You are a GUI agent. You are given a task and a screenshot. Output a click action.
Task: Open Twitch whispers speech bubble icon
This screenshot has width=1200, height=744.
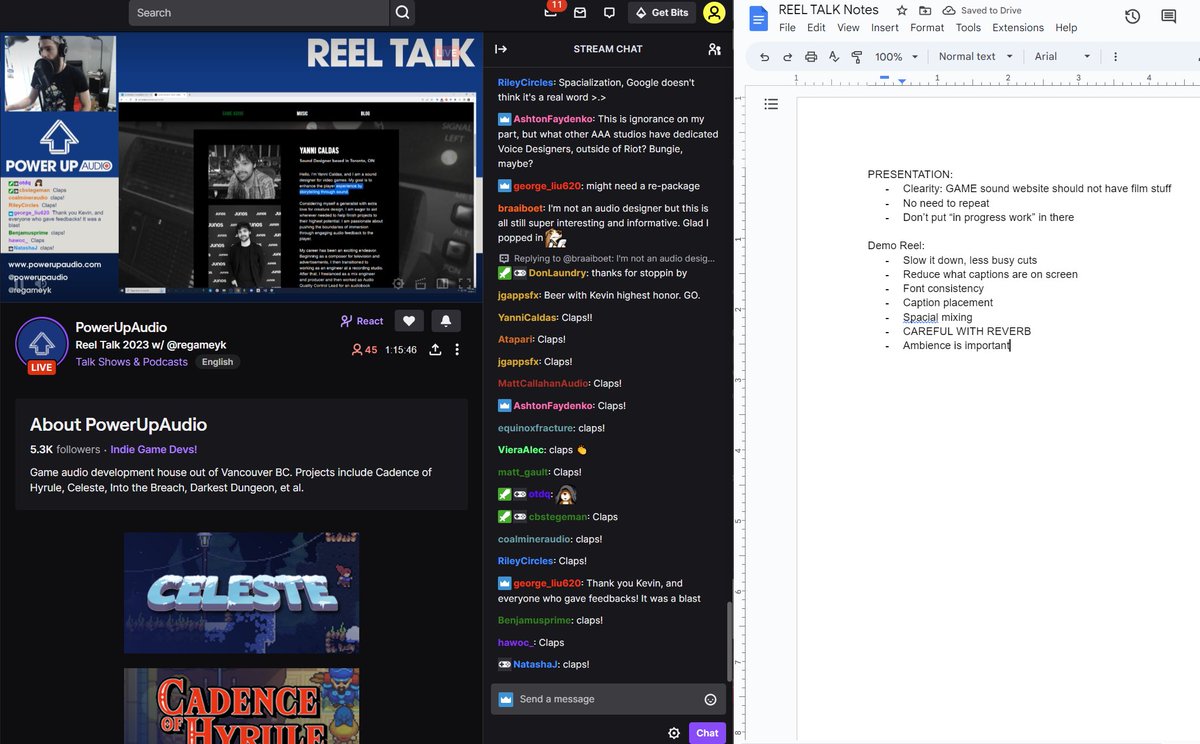[x=609, y=13]
